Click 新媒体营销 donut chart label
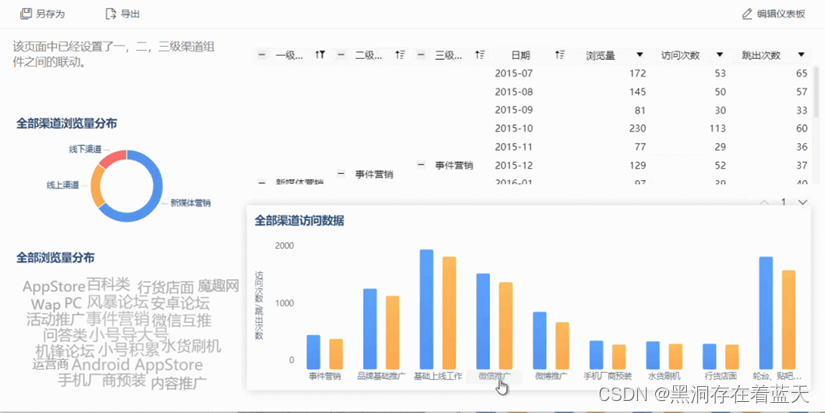The height and width of the screenshot is (413, 825). click(190, 203)
